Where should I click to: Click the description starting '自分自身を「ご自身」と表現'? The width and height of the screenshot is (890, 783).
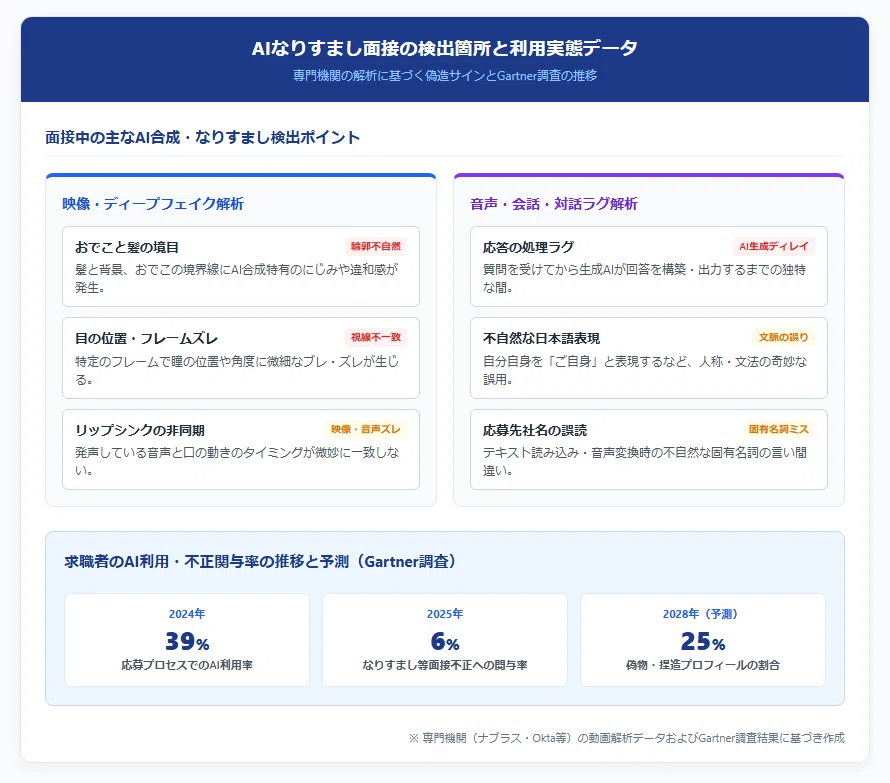click(645, 370)
